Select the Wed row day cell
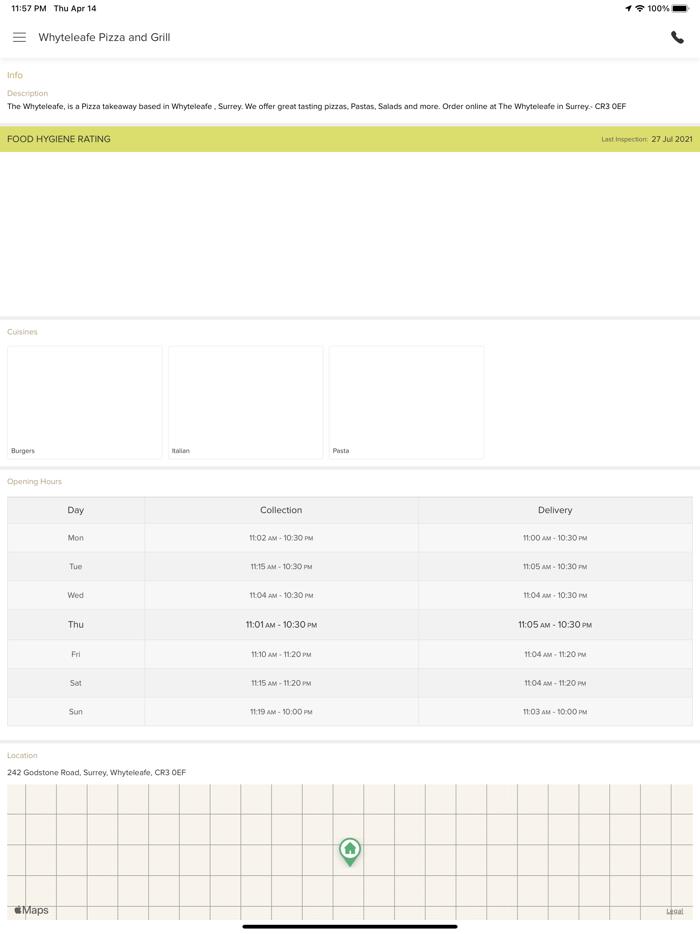Image resolution: width=700 pixels, height=934 pixels. tap(76, 595)
